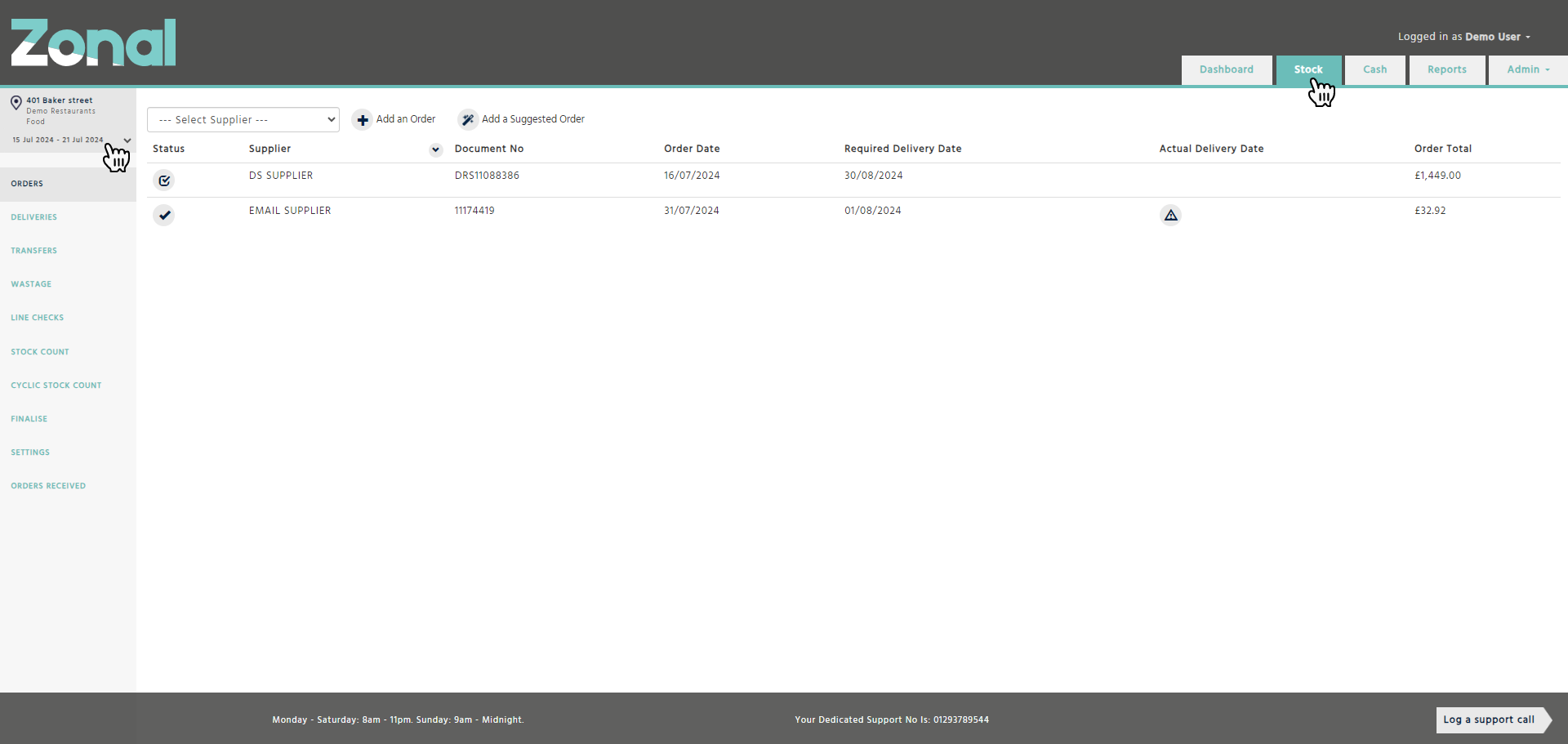Open the Admin tab dropdown
This screenshot has height=744, width=1568.
(x=1528, y=69)
